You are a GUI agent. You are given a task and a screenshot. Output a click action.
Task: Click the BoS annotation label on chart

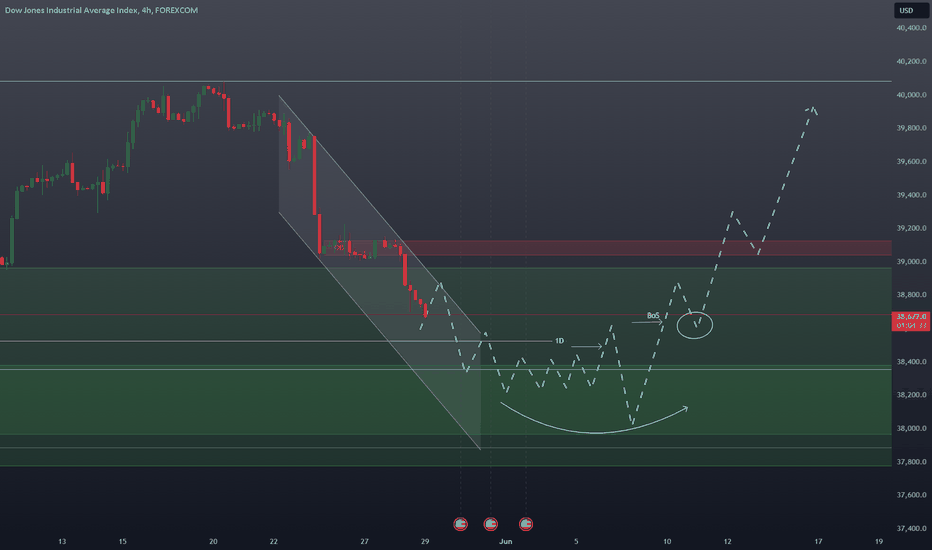coord(653,316)
